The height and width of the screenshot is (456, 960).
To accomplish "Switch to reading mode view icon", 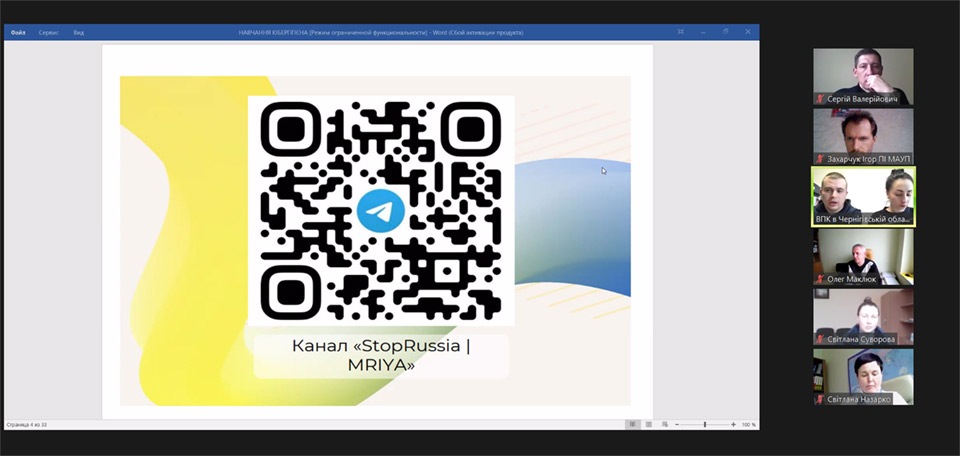I will (x=632, y=424).
